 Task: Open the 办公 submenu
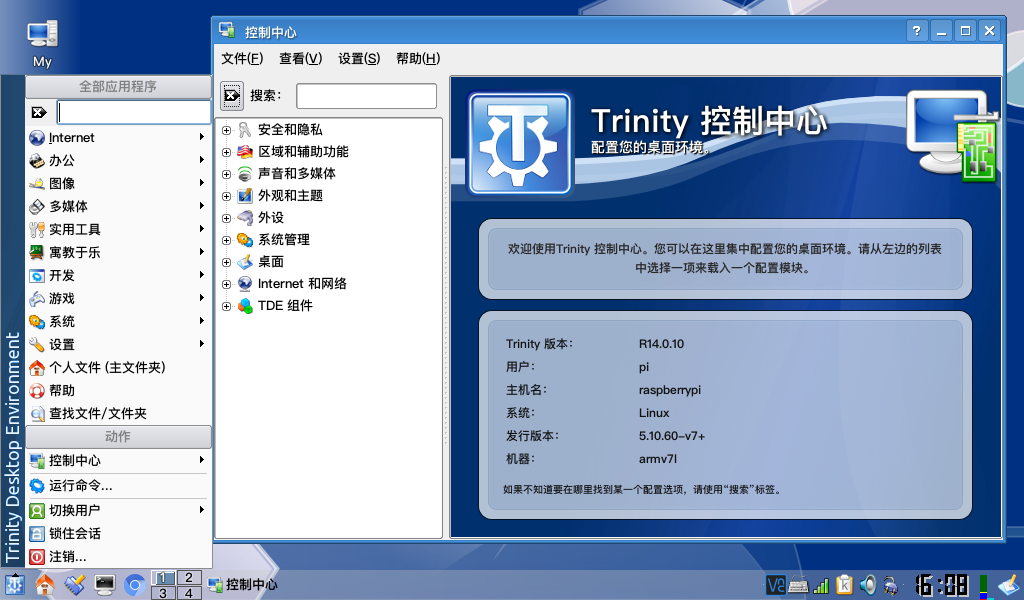tap(118, 161)
